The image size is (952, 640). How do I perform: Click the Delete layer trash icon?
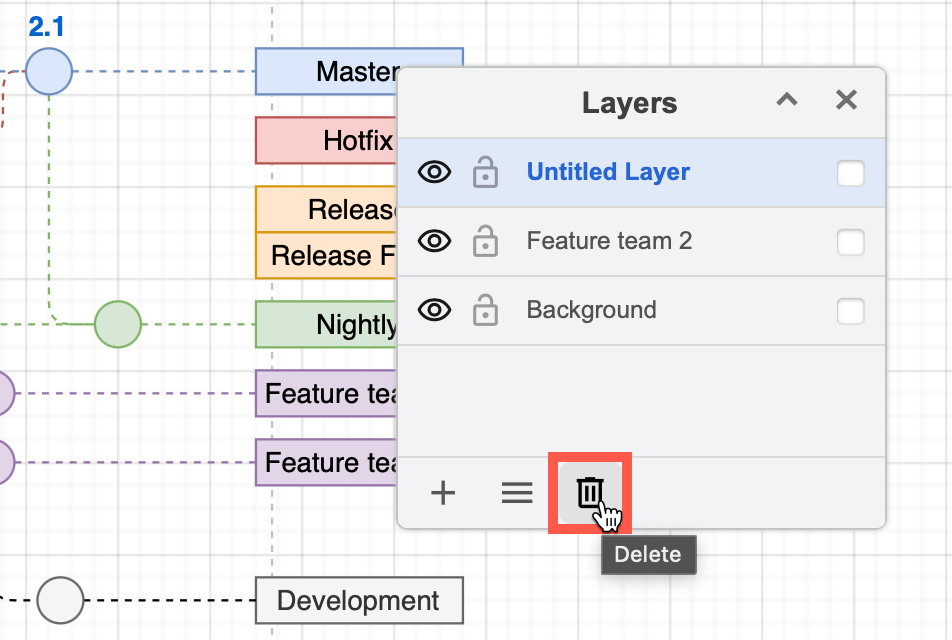click(590, 492)
